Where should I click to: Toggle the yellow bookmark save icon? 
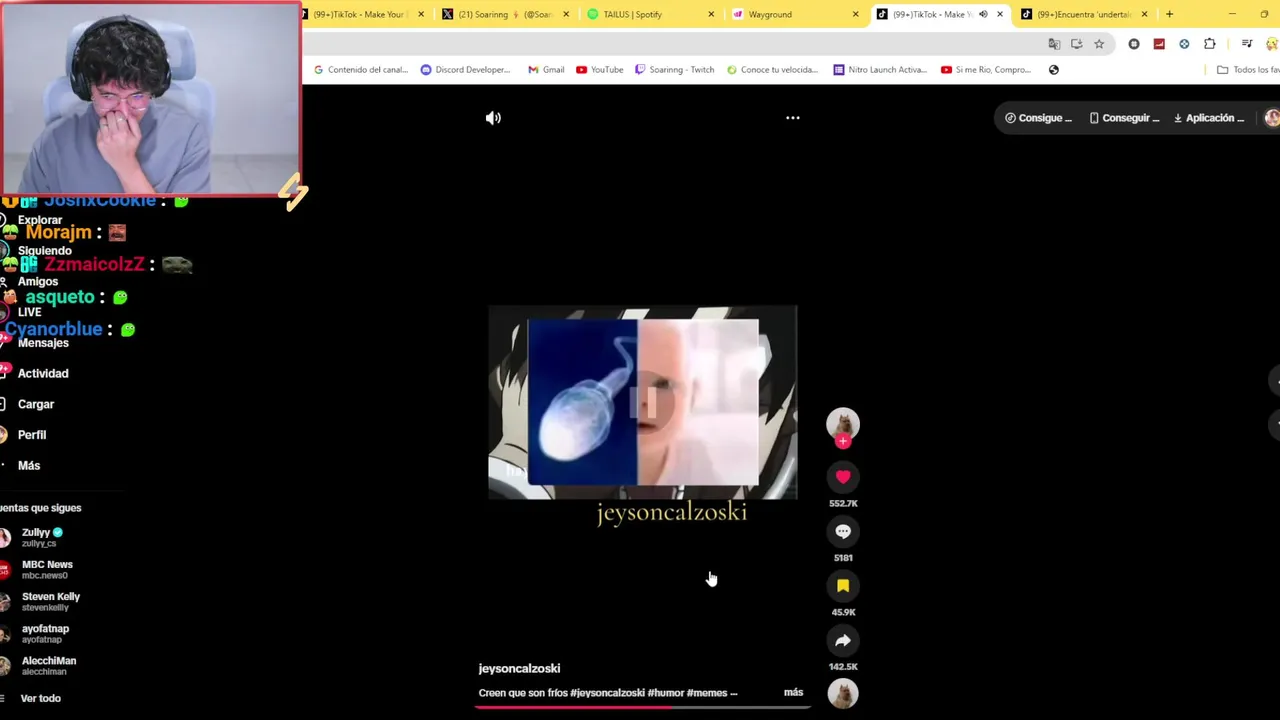(843, 586)
